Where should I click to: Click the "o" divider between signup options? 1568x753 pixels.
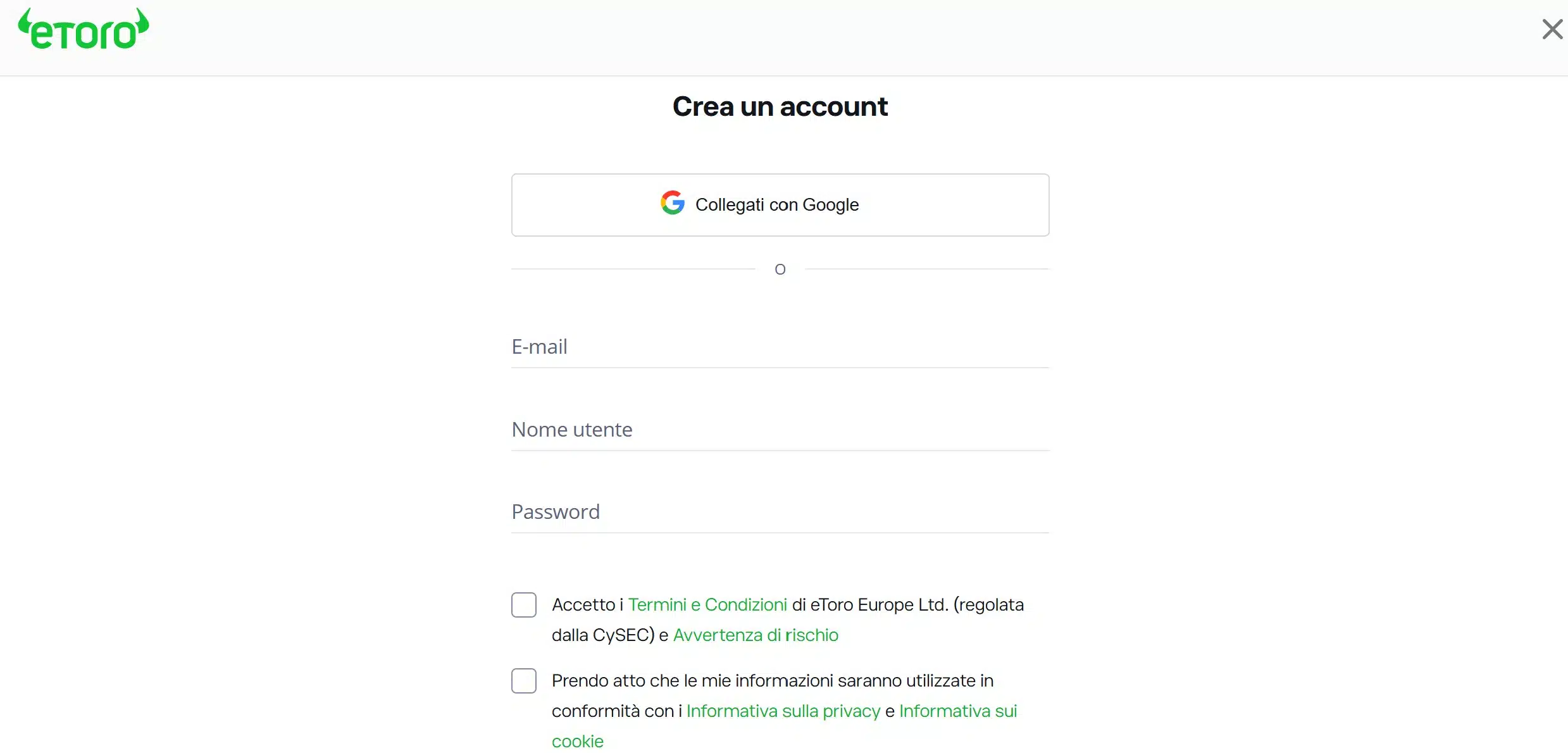click(x=780, y=268)
